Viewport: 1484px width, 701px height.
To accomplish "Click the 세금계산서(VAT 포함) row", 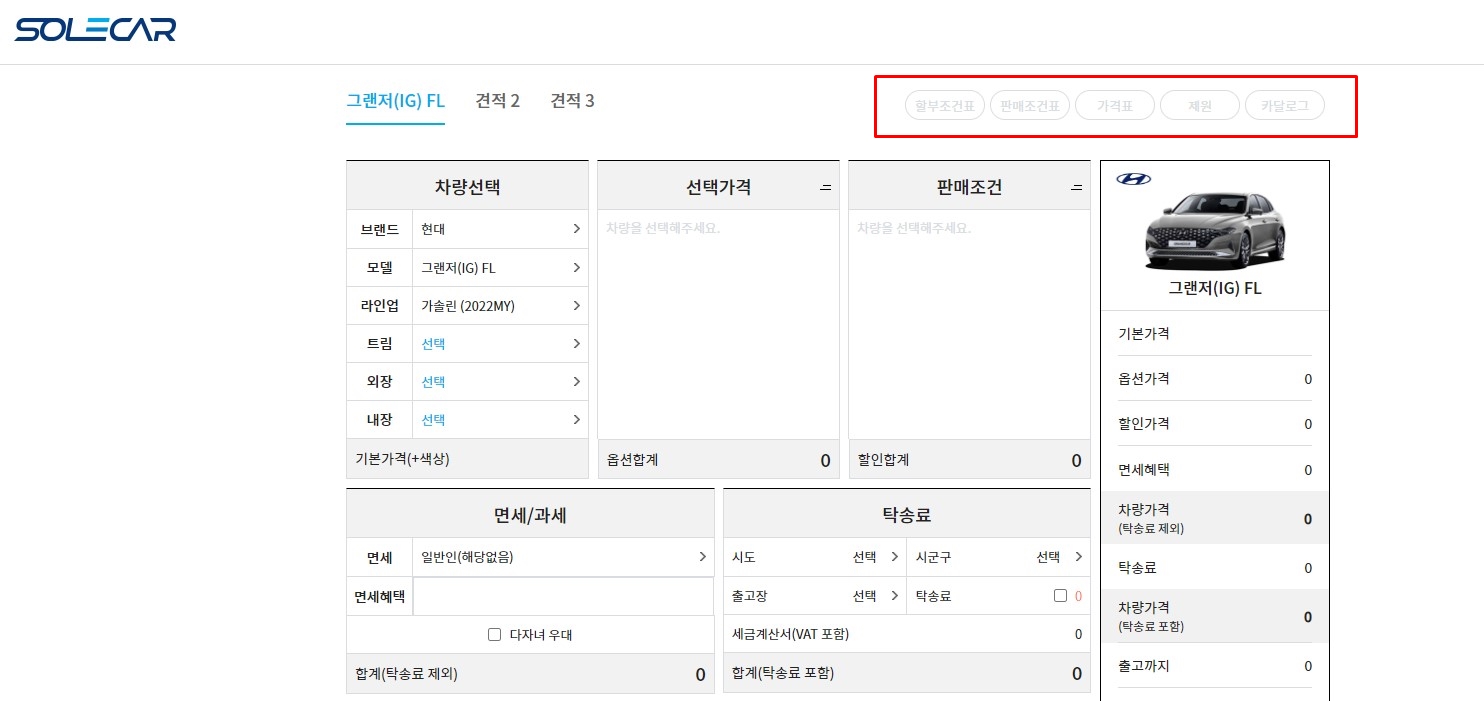I will [907, 634].
